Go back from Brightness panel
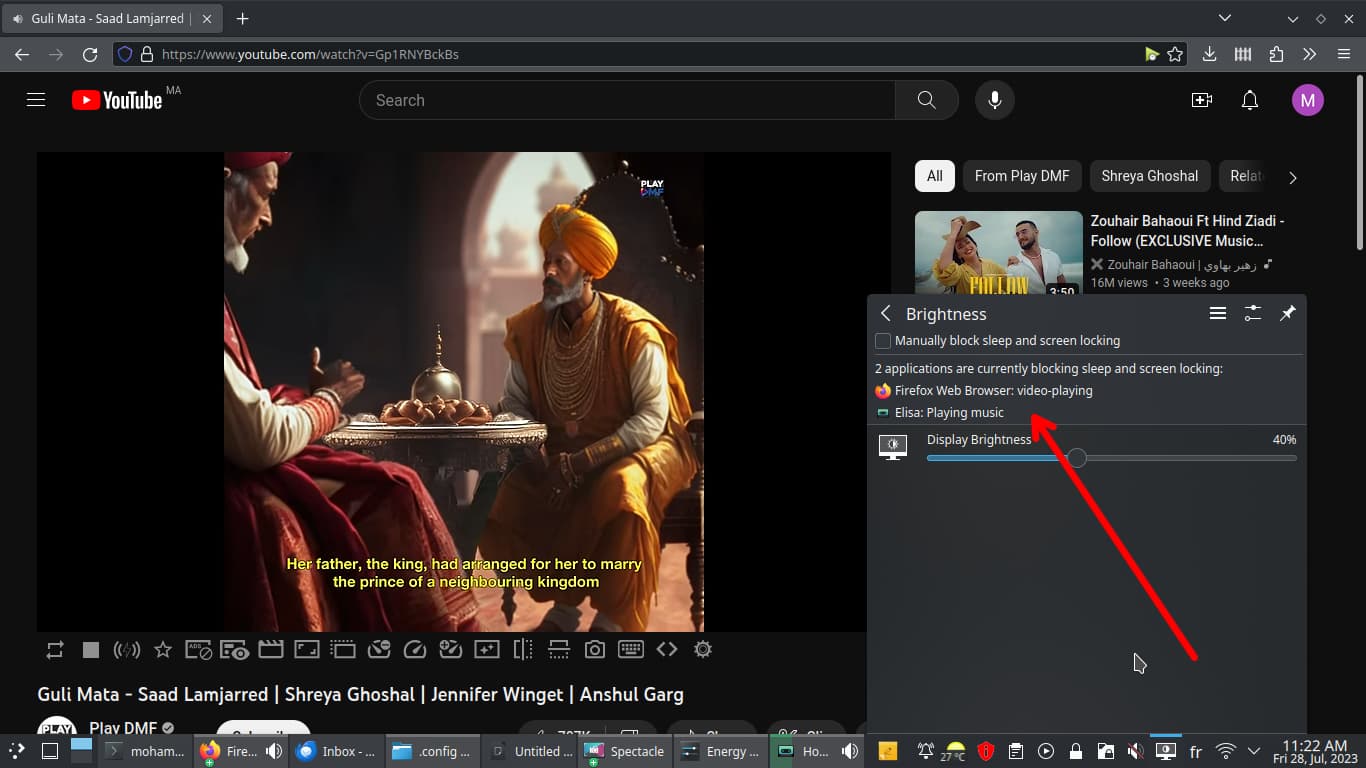This screenshot has height=768, width=1366. pyautogui.click(x=885, y=314)
